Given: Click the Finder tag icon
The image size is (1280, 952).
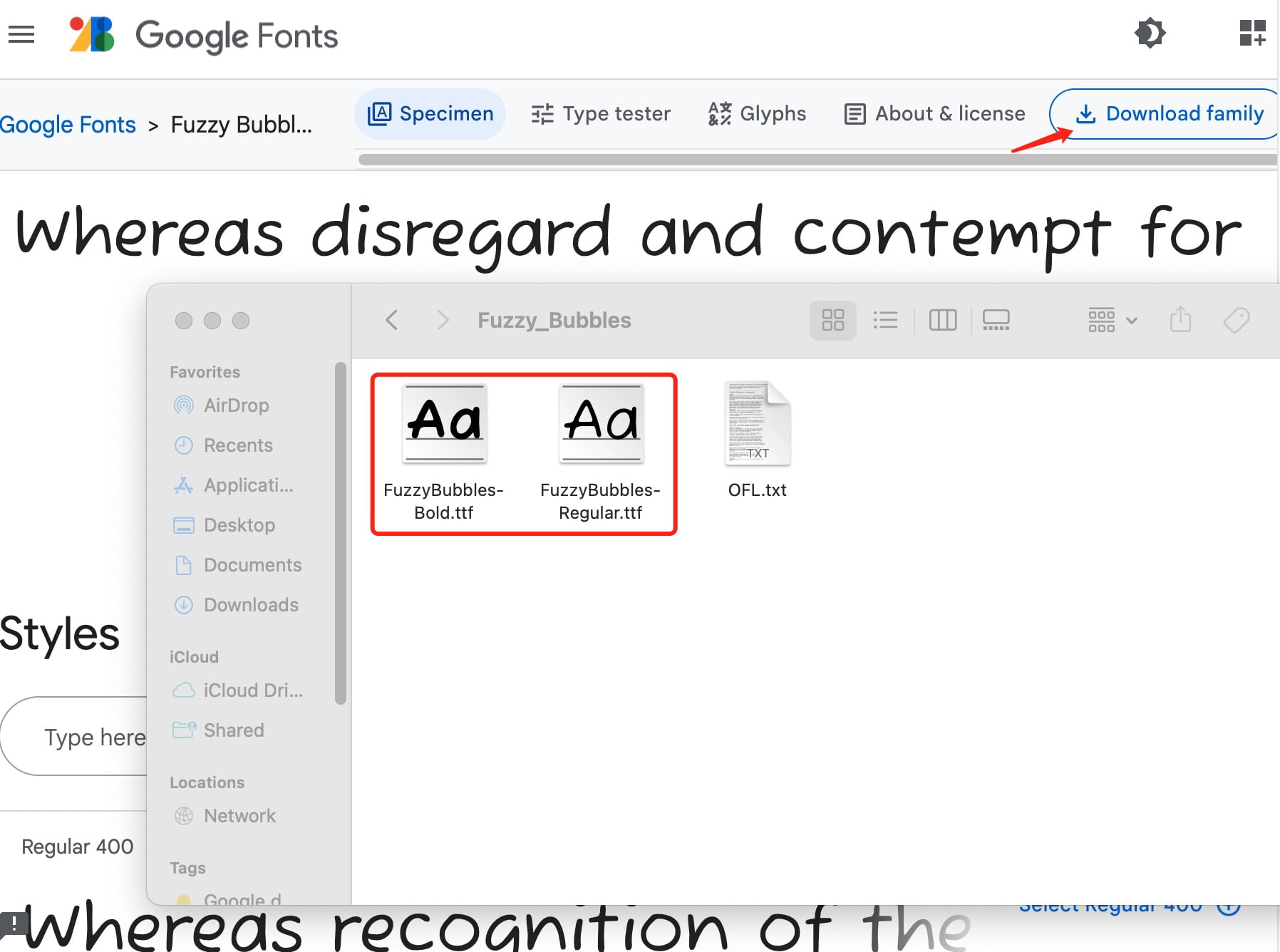Looking at the screenshot, I should pos(1237,320).
